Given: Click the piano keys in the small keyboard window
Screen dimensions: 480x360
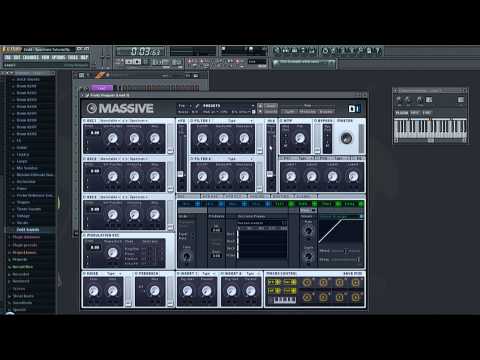Looking at the screenshot, I should click(430, 128).
